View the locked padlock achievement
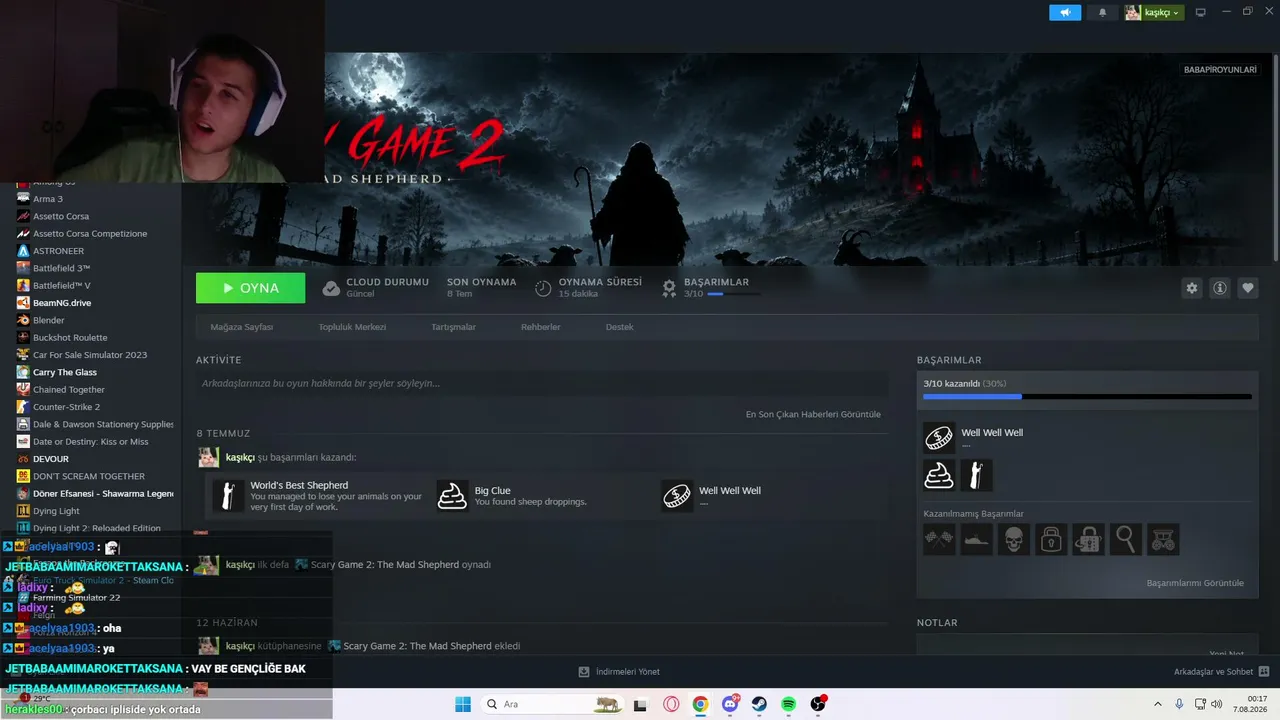The image size is (1280, 720). (1051, 539)
